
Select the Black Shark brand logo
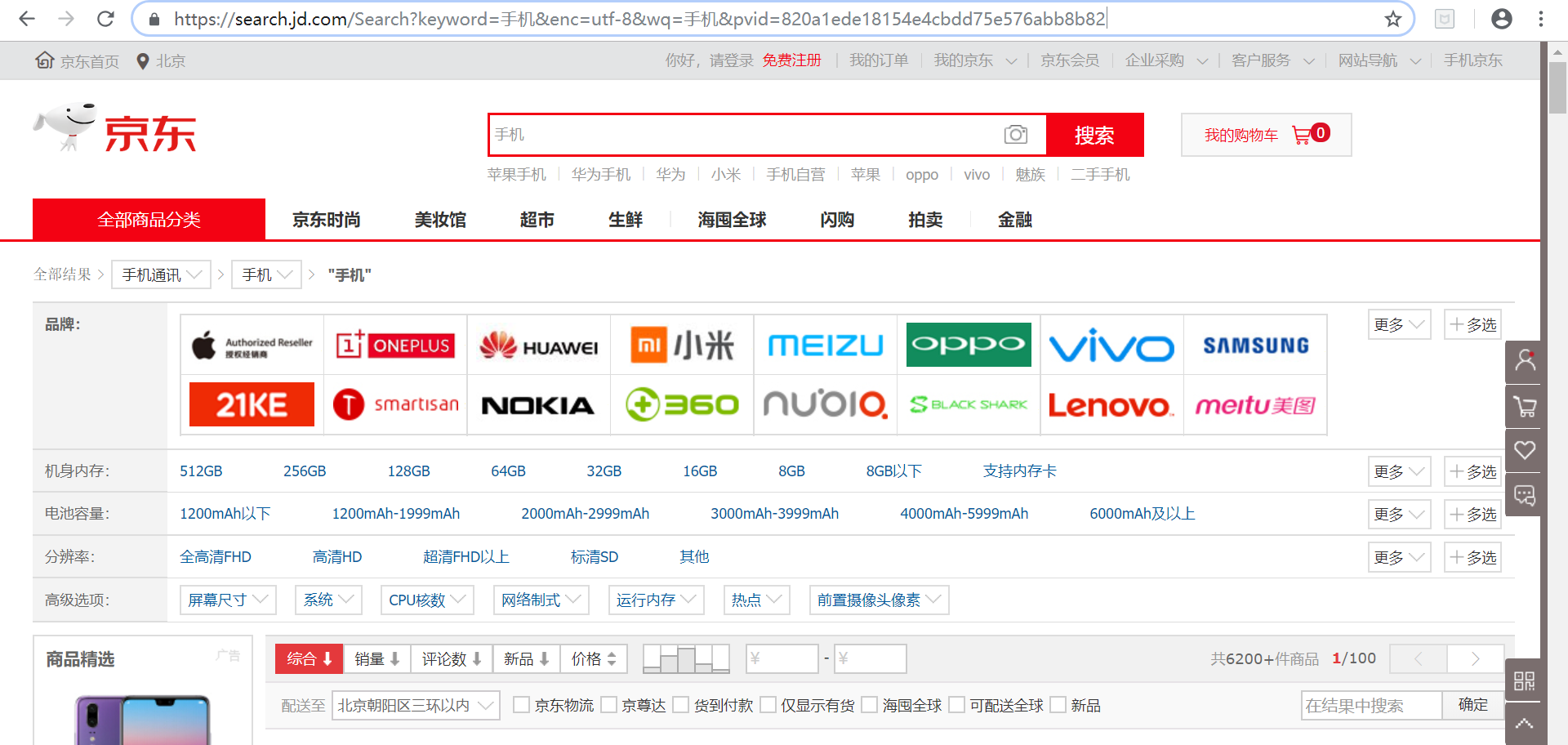pyautogui.click(x=969, y=404)
